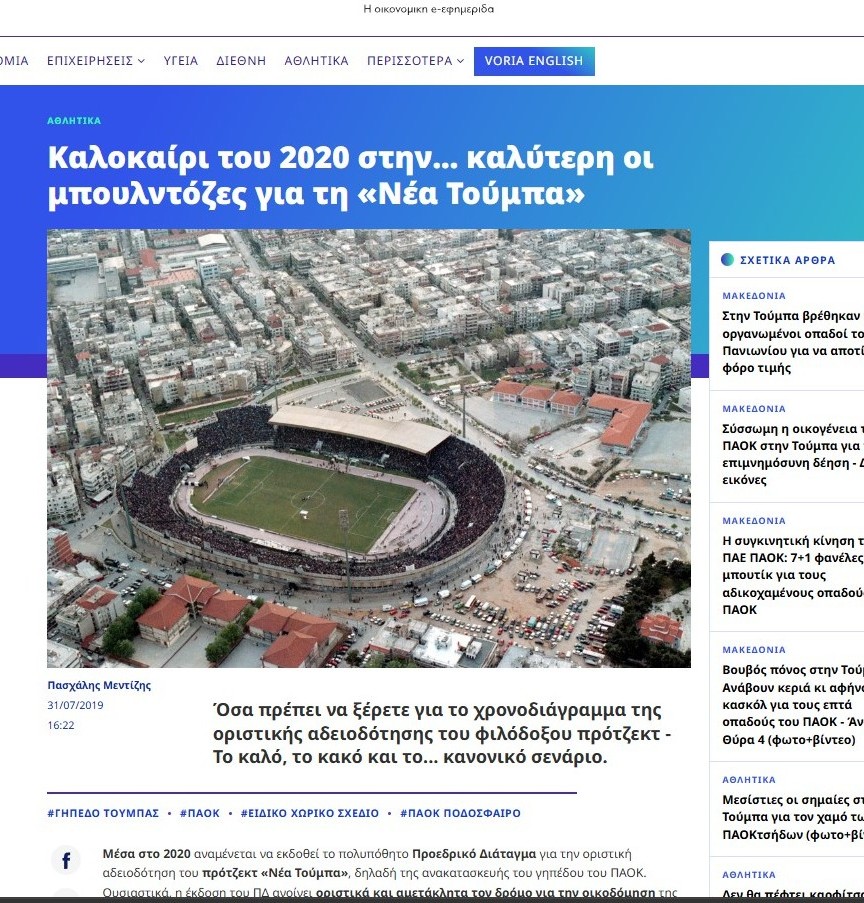Open related article about 7+1 φανέλες

point(793,575)
